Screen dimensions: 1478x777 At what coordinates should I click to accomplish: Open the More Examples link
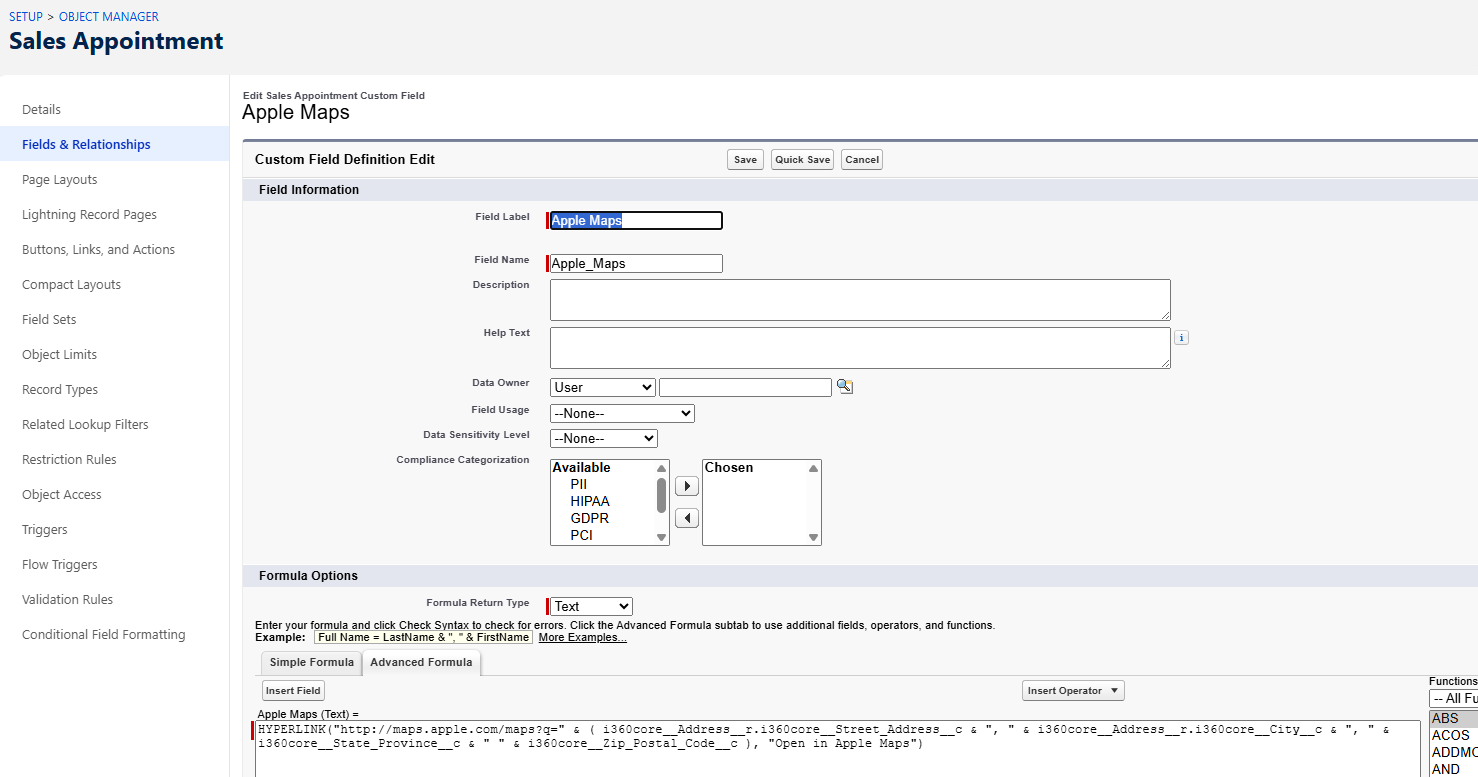click(x=582, y=637)
